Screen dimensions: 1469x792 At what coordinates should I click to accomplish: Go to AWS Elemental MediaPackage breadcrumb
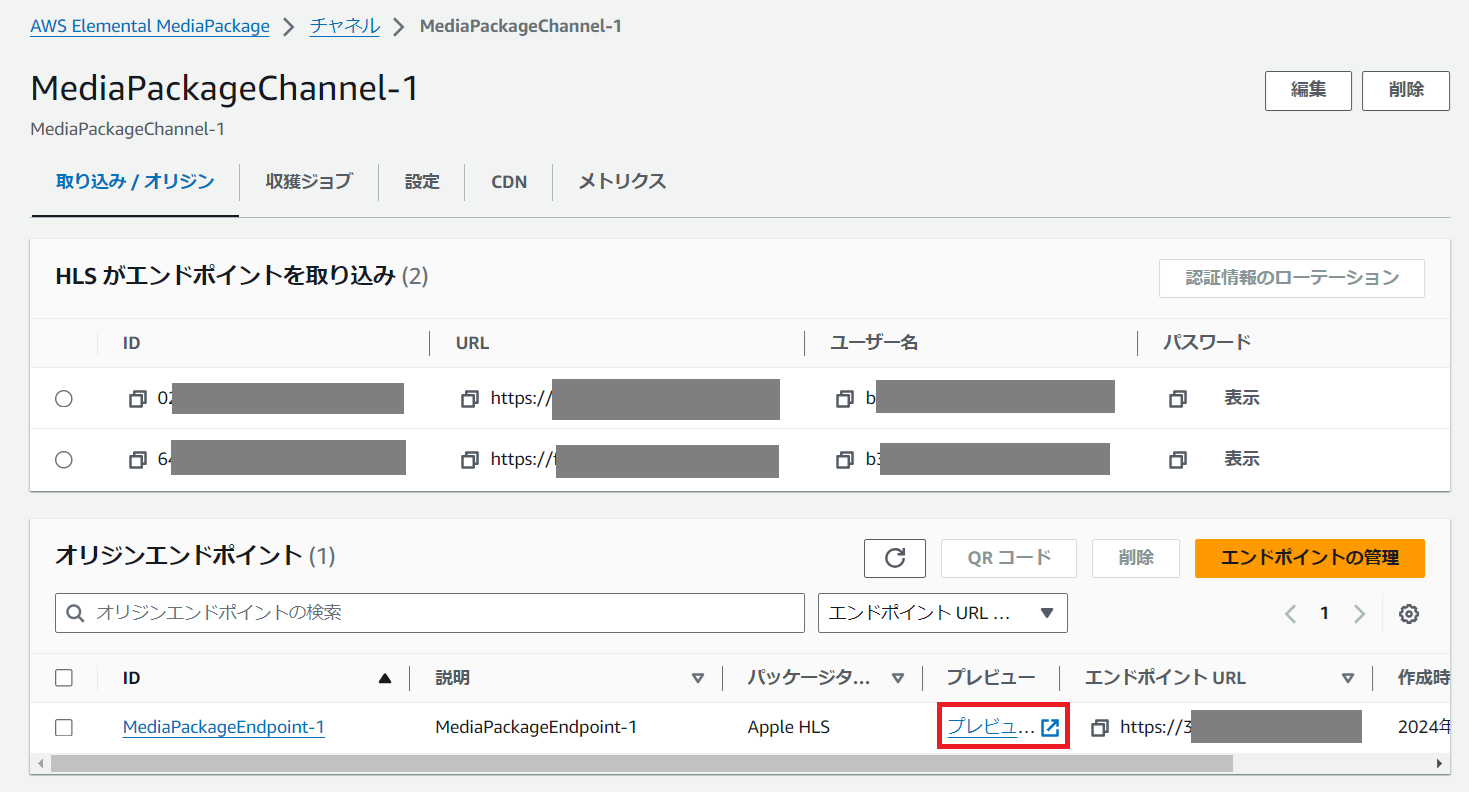point(150,26)
